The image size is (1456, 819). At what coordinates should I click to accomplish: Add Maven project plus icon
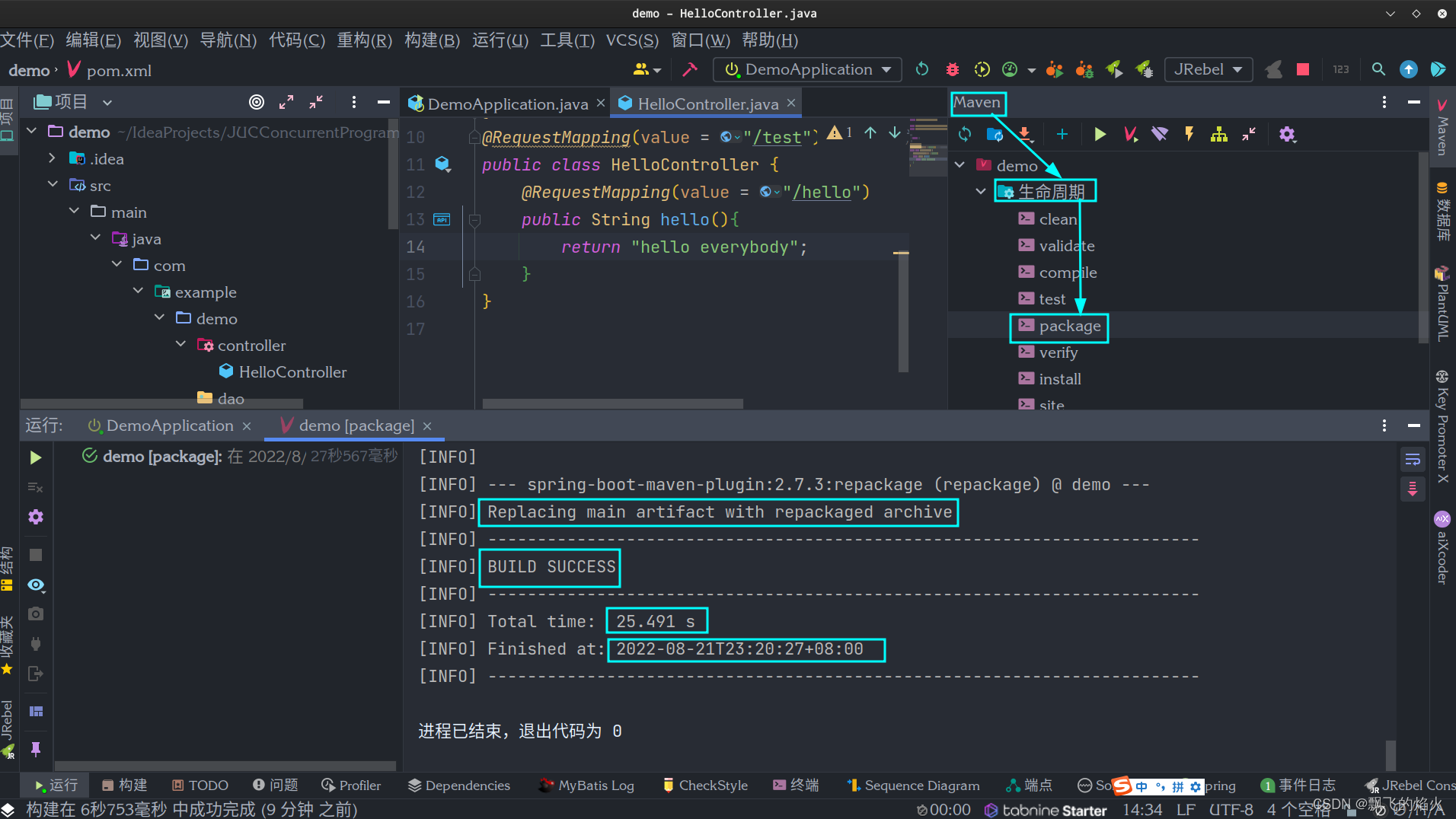[1062, 134]
